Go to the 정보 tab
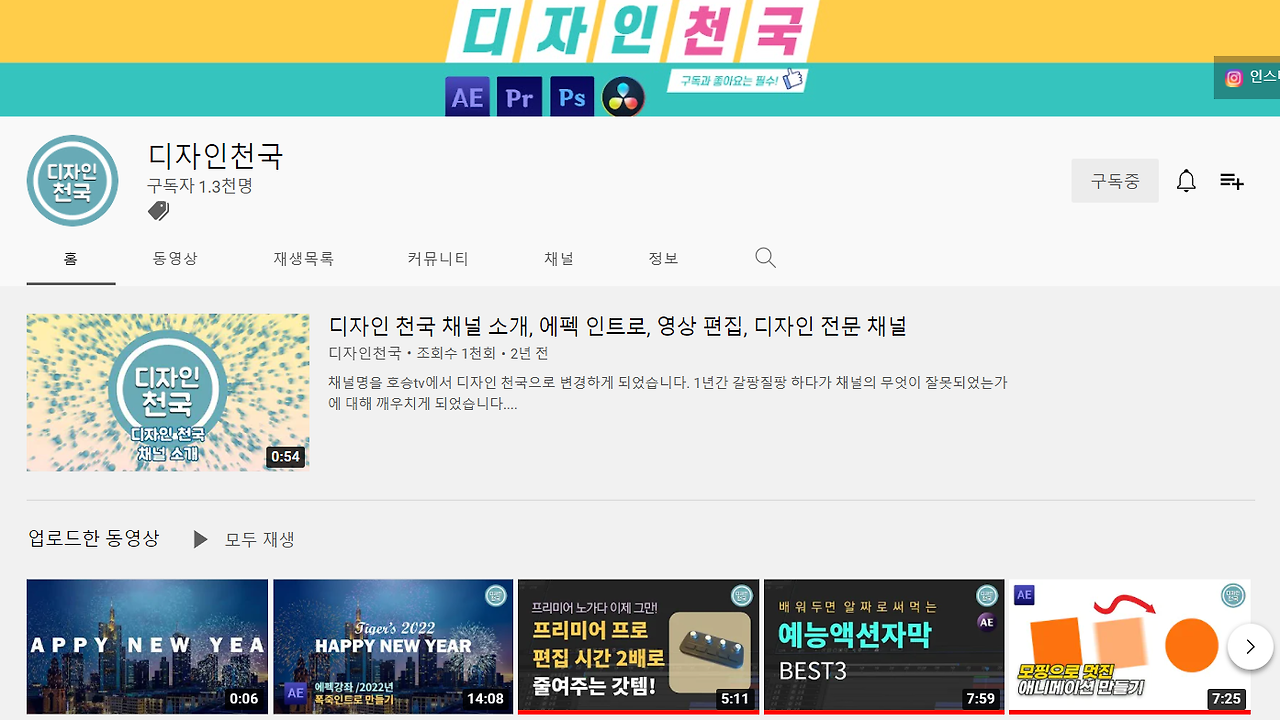 (663, 258)
